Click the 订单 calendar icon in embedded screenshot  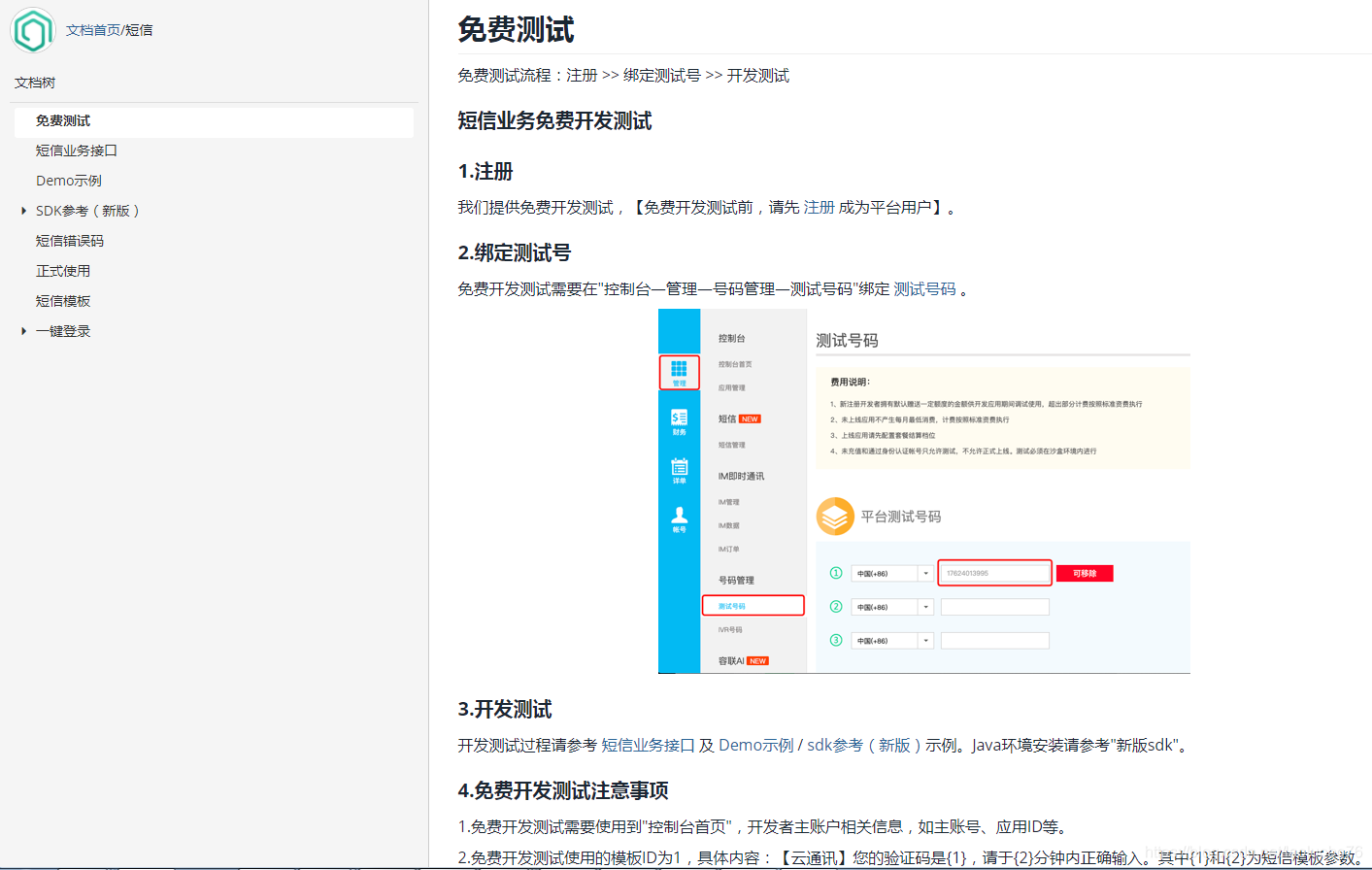pyautogui.click(x=679, y=470)
